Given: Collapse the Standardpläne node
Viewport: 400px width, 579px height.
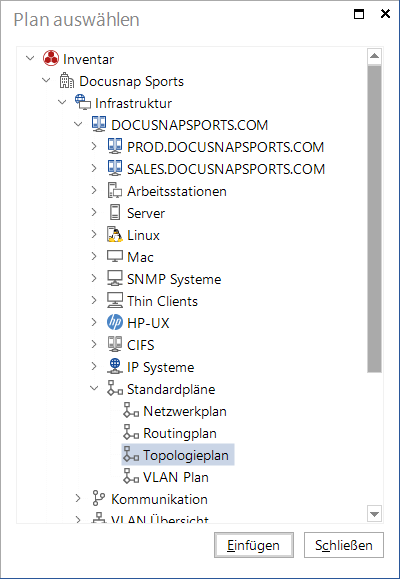Looking at the screenshot, I should tap(94, 388).
